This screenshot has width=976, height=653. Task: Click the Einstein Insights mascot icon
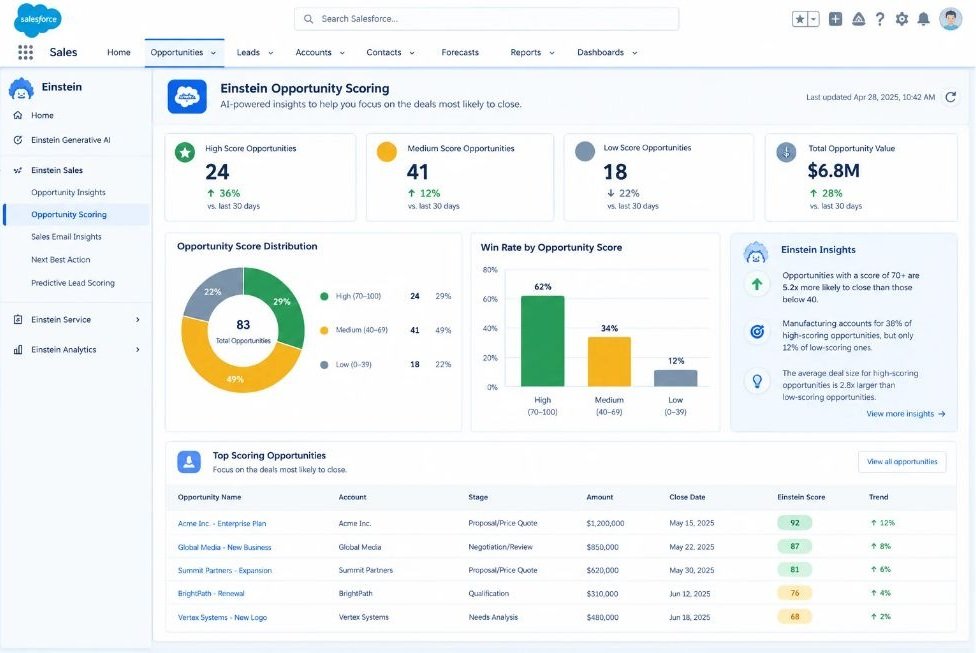tap(756, 252)
